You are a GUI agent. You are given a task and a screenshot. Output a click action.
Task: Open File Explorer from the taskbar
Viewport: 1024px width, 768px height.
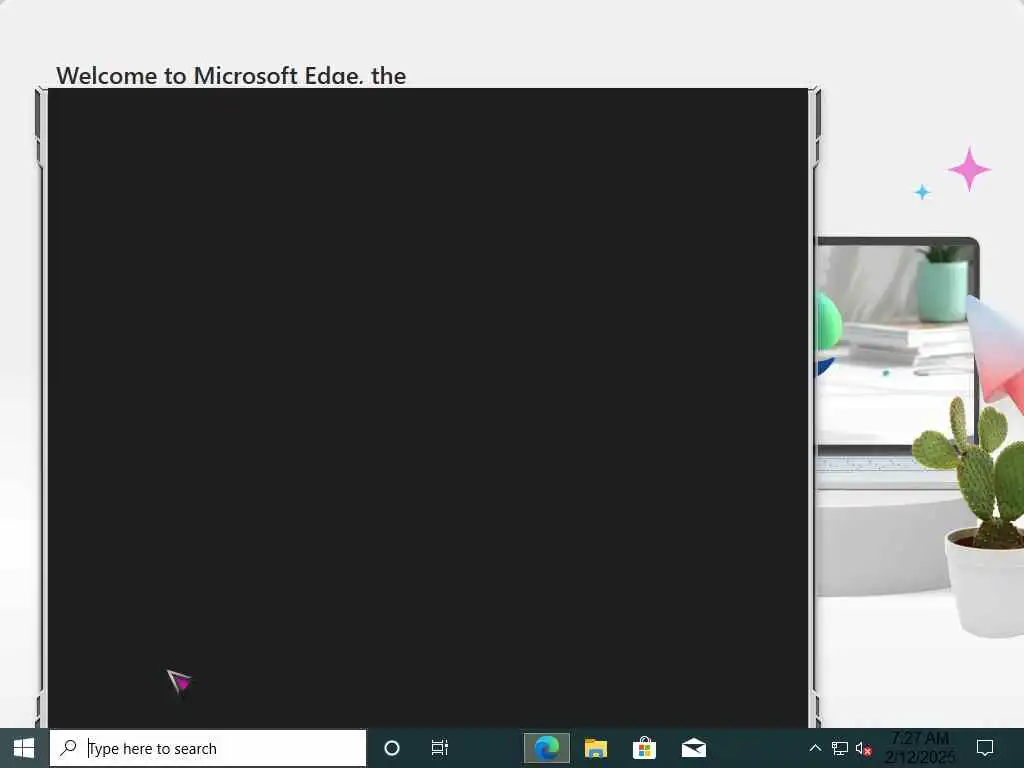[596, 748]
